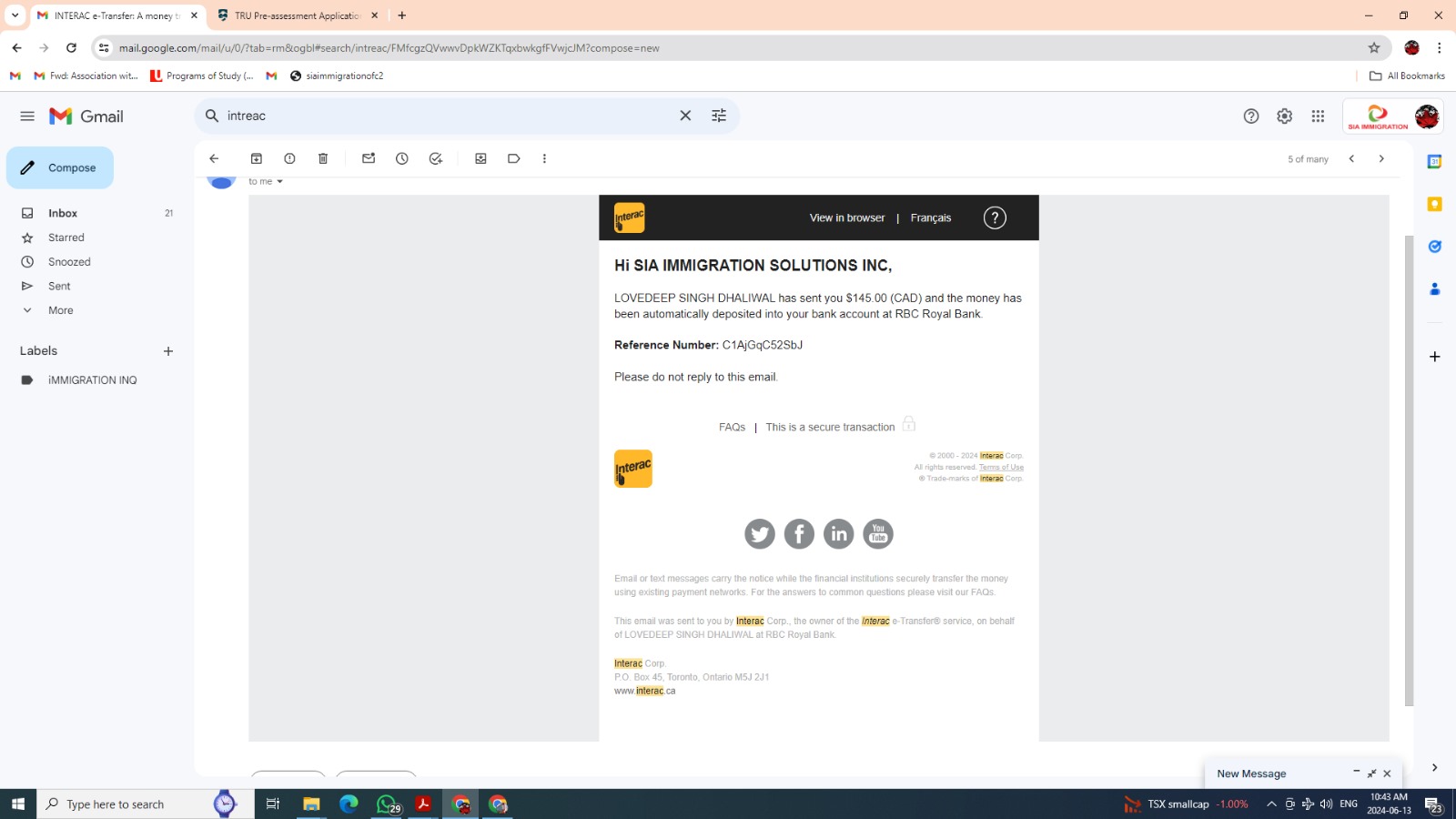This screenshot has width=1456, height=819.
Task: Open WhatsApp from taskbar
Action: coord(388,804)
